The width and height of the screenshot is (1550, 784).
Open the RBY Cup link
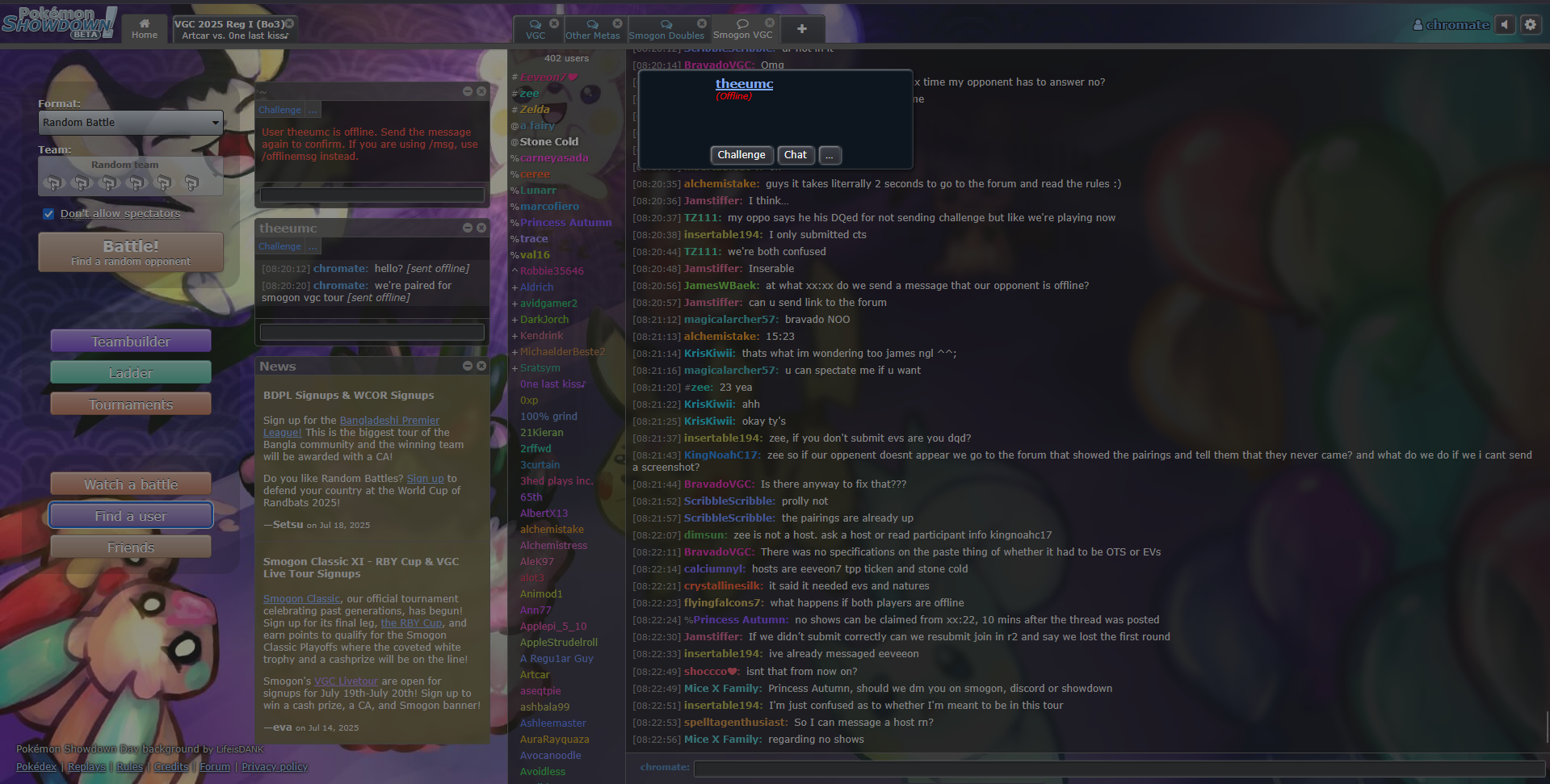pos(411,623)
